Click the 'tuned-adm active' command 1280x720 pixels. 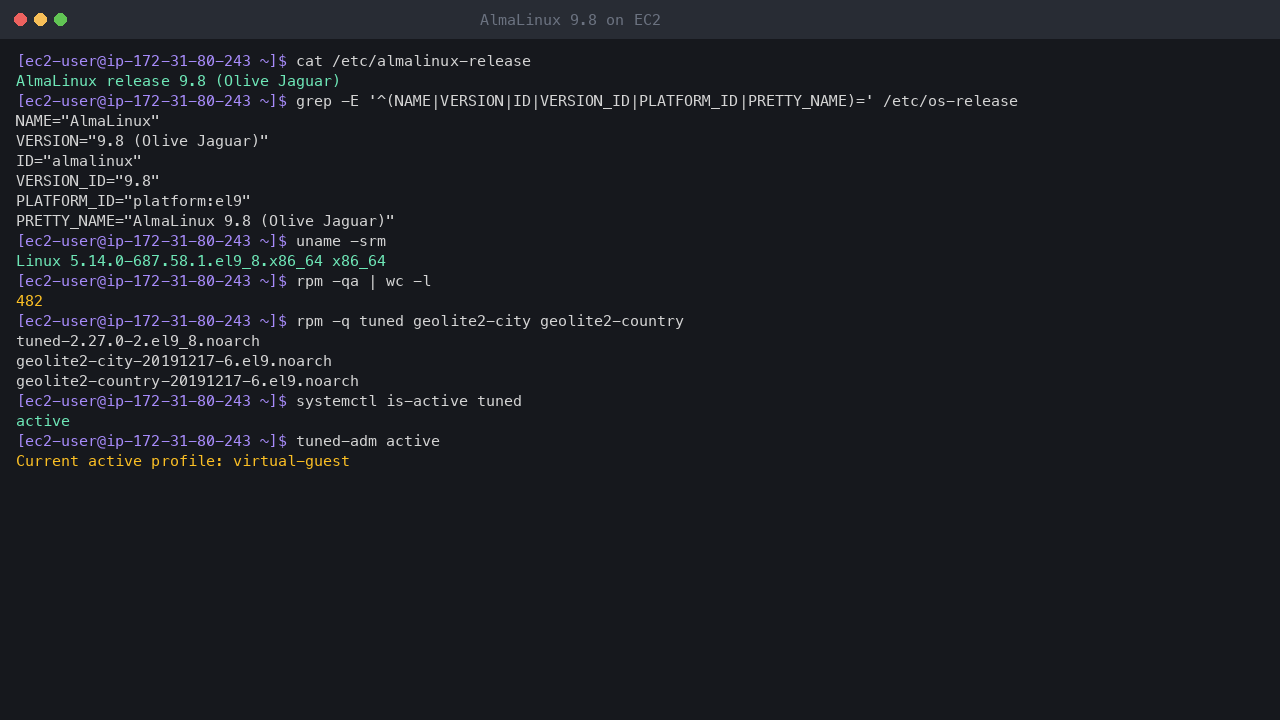(x=368, y=441)
